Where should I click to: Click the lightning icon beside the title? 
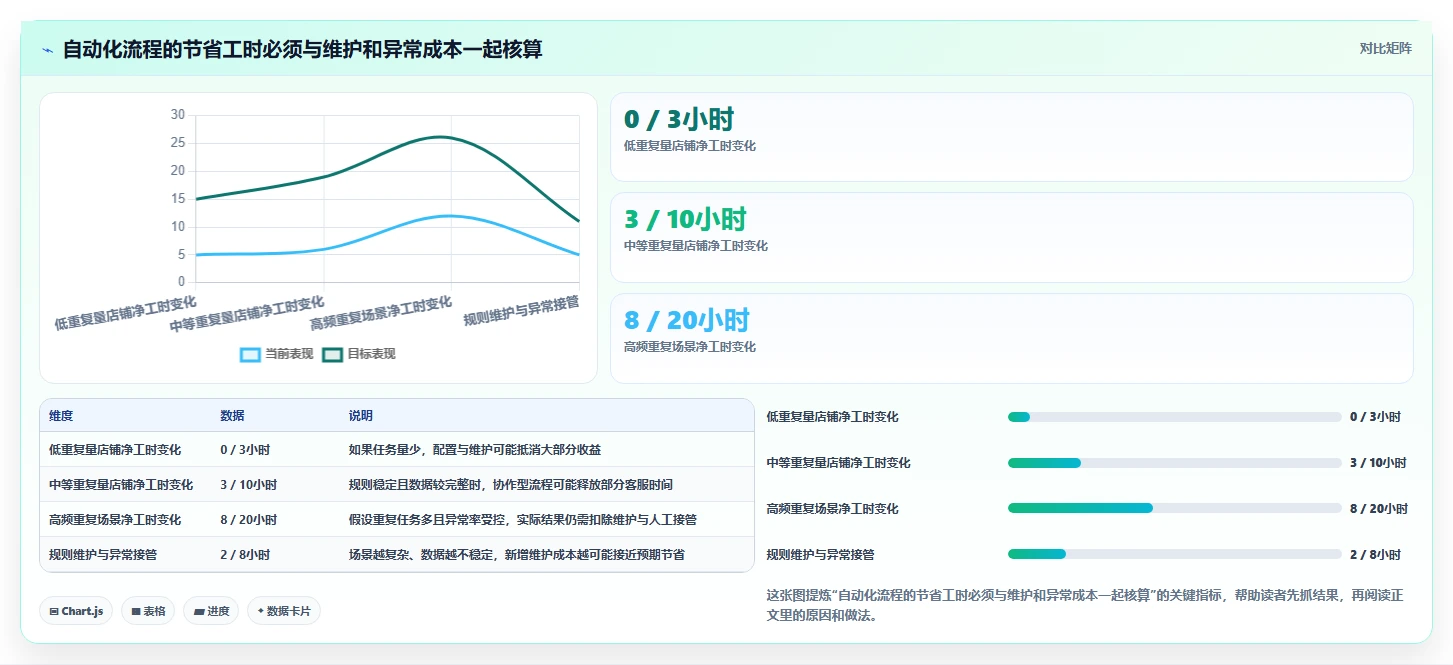click(x=48, y=49)
